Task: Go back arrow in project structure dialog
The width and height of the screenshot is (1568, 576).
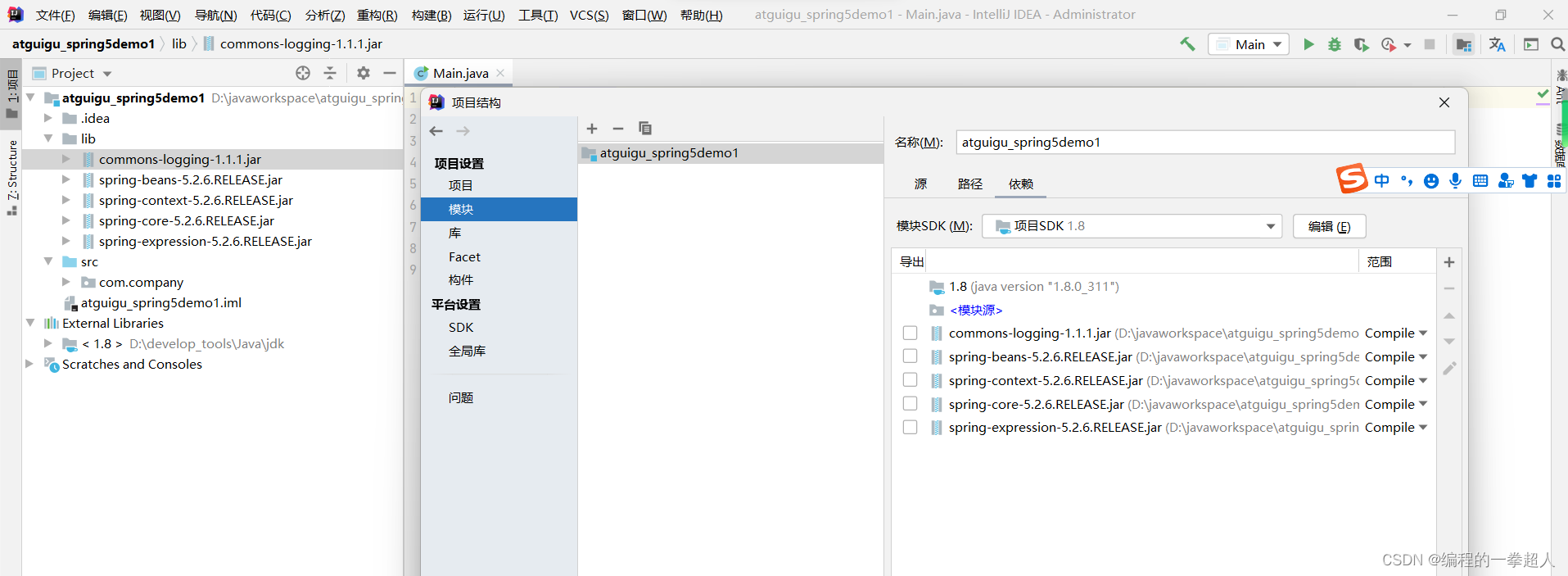Action: [436, 131]
